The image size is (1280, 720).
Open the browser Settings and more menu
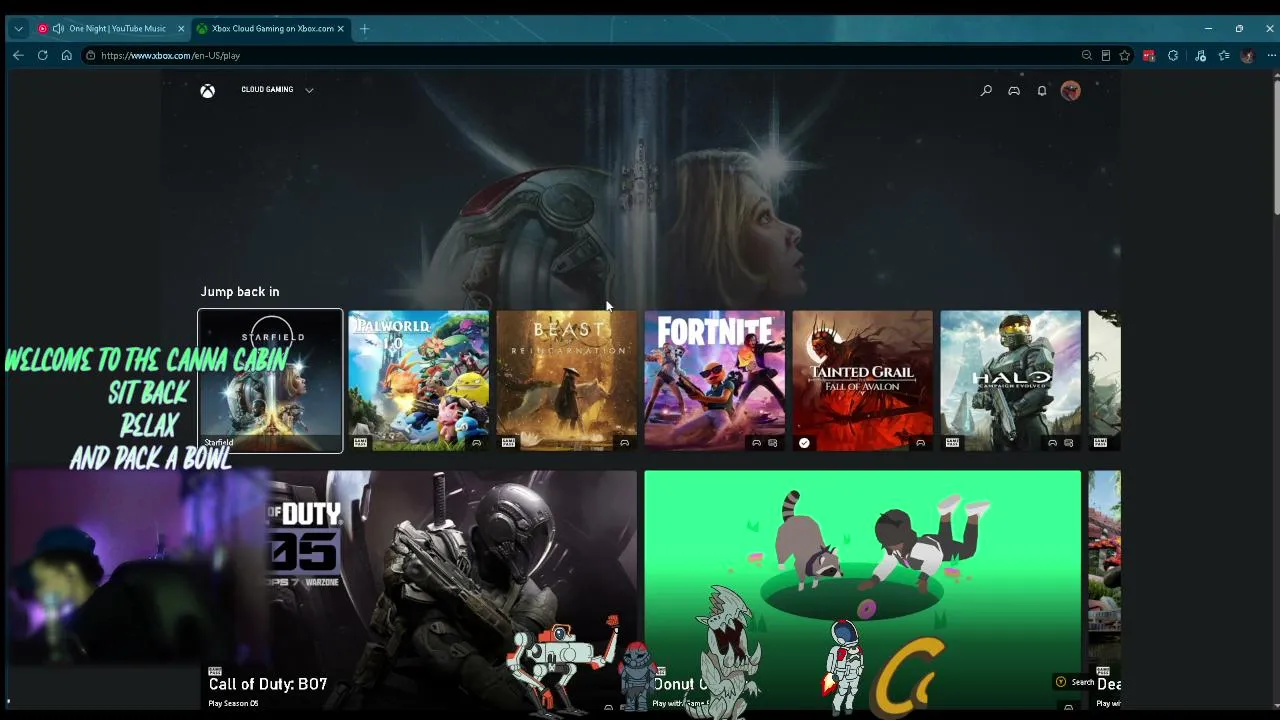(1271, 56)
